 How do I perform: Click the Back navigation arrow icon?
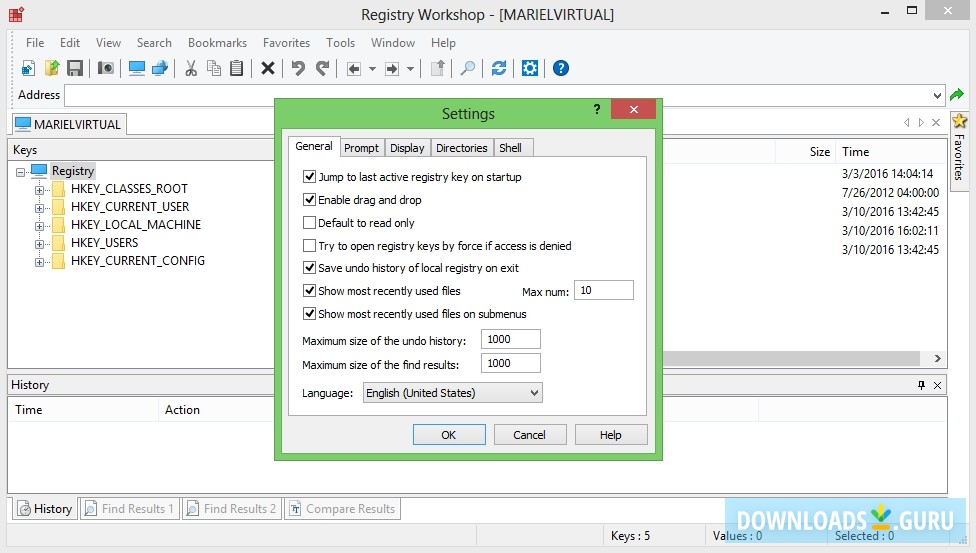point(354,69)
